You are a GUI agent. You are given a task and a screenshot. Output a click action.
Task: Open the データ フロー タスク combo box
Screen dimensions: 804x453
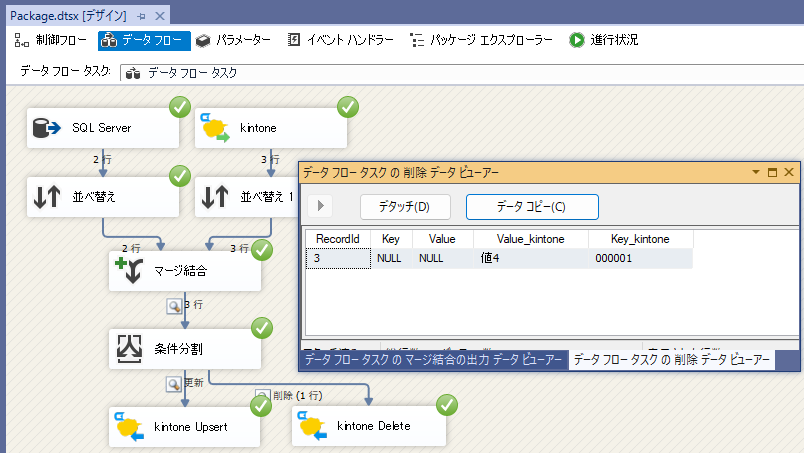coord(461,73)
